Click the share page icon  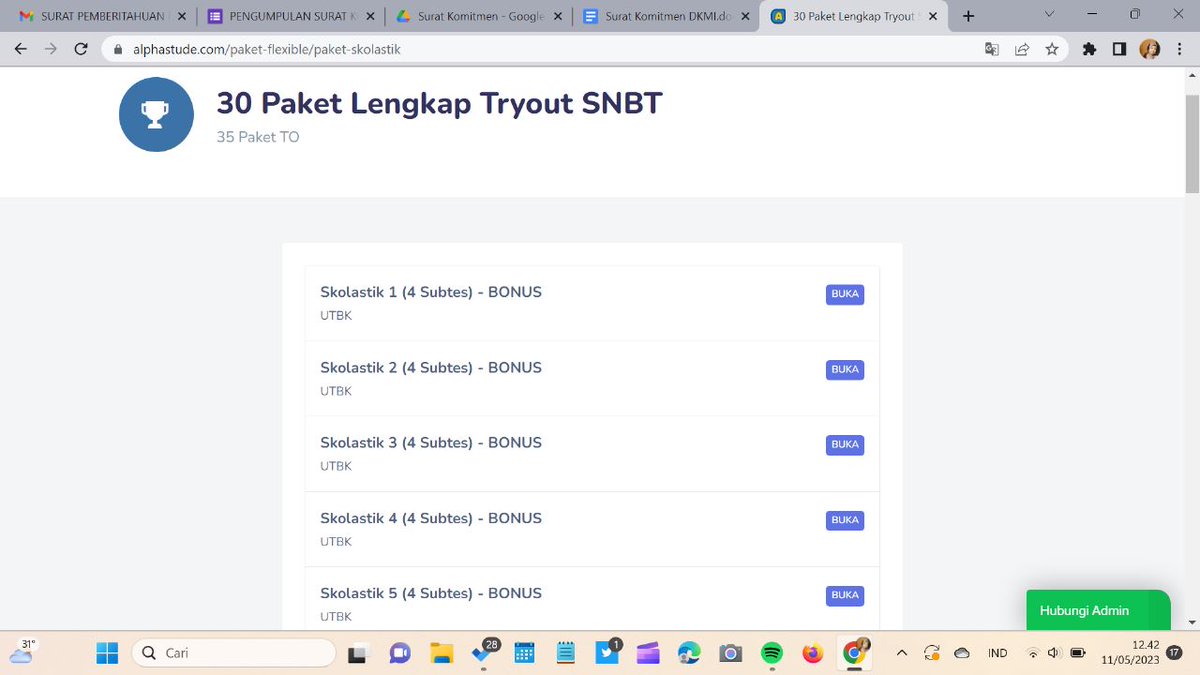(1022, 49)
